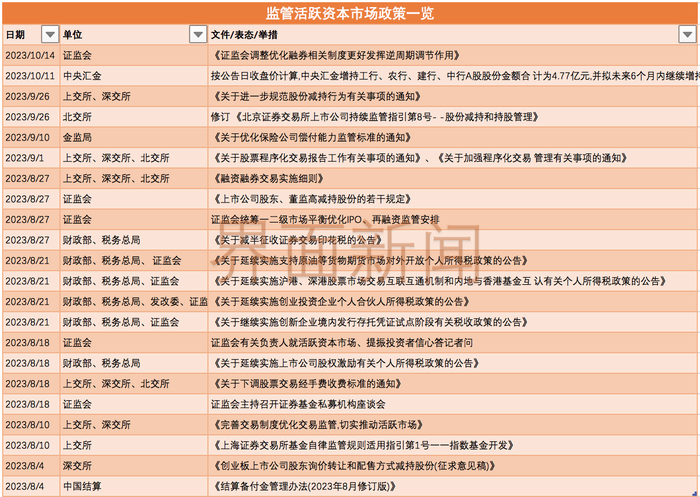Select the 金监局 unit cell
The width and height of the screenshot is (700, 497).
[134, 138]
